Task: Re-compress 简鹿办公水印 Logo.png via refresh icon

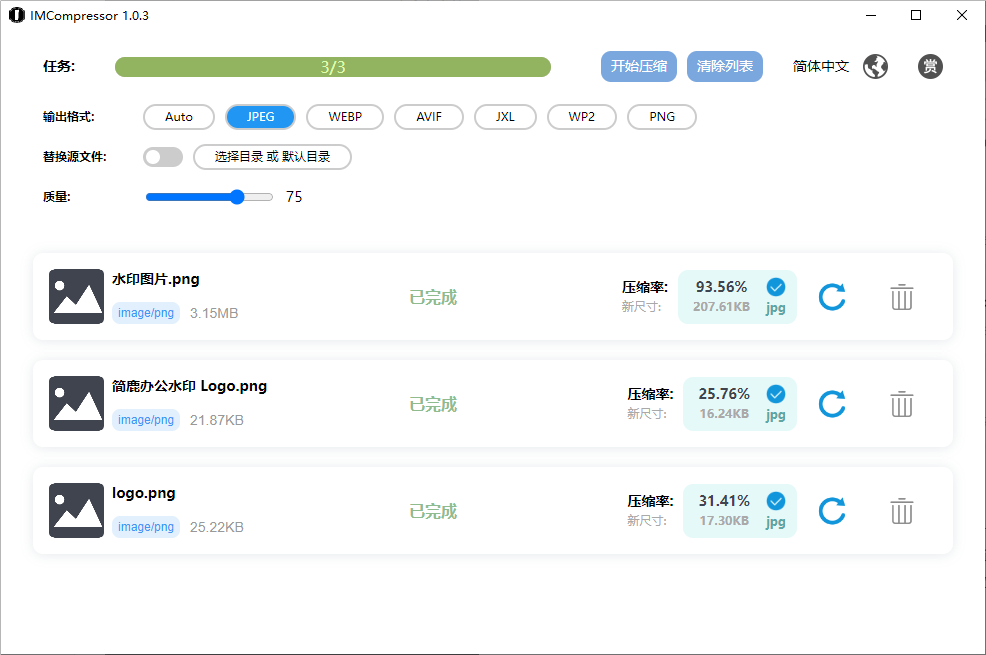Action: [x=832, y=404]
